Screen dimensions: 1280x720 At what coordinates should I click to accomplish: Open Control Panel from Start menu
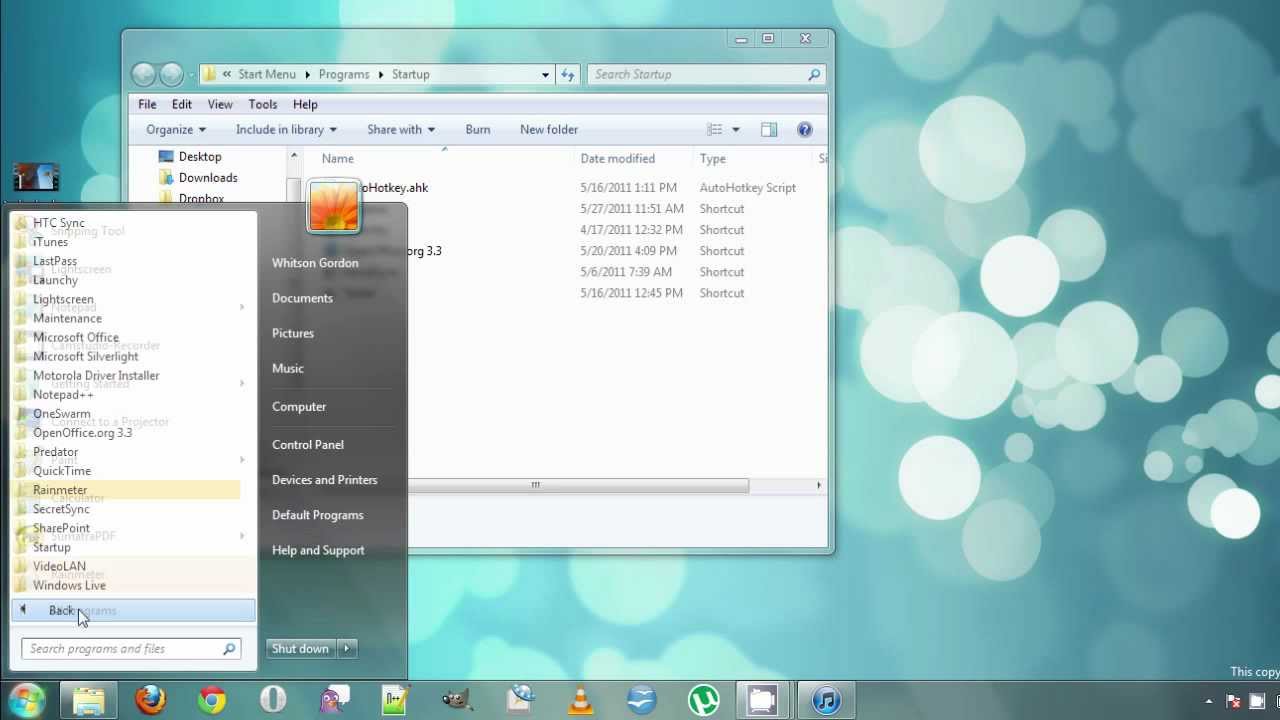click(x=308, y=444)
